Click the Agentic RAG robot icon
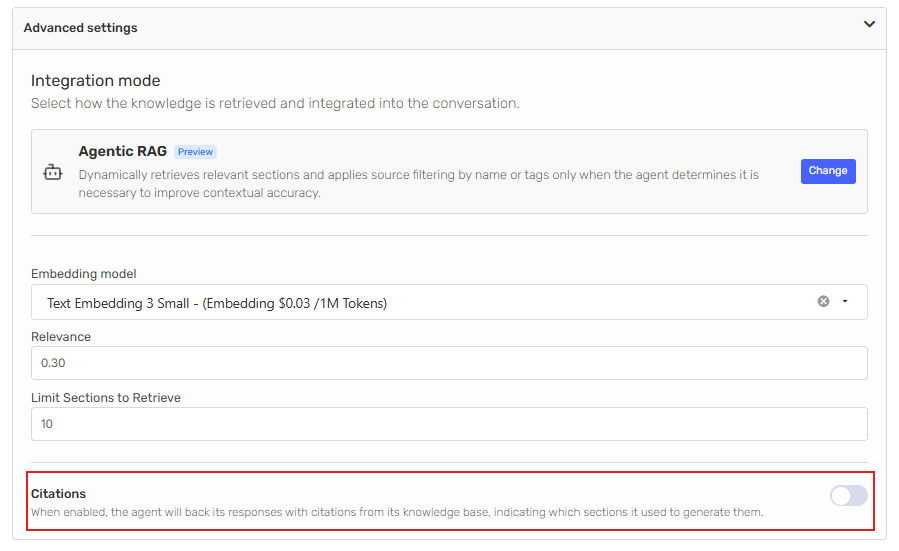The width and height of the screenshot is (899, 551). pyautogui.click(x=53, y=172)
